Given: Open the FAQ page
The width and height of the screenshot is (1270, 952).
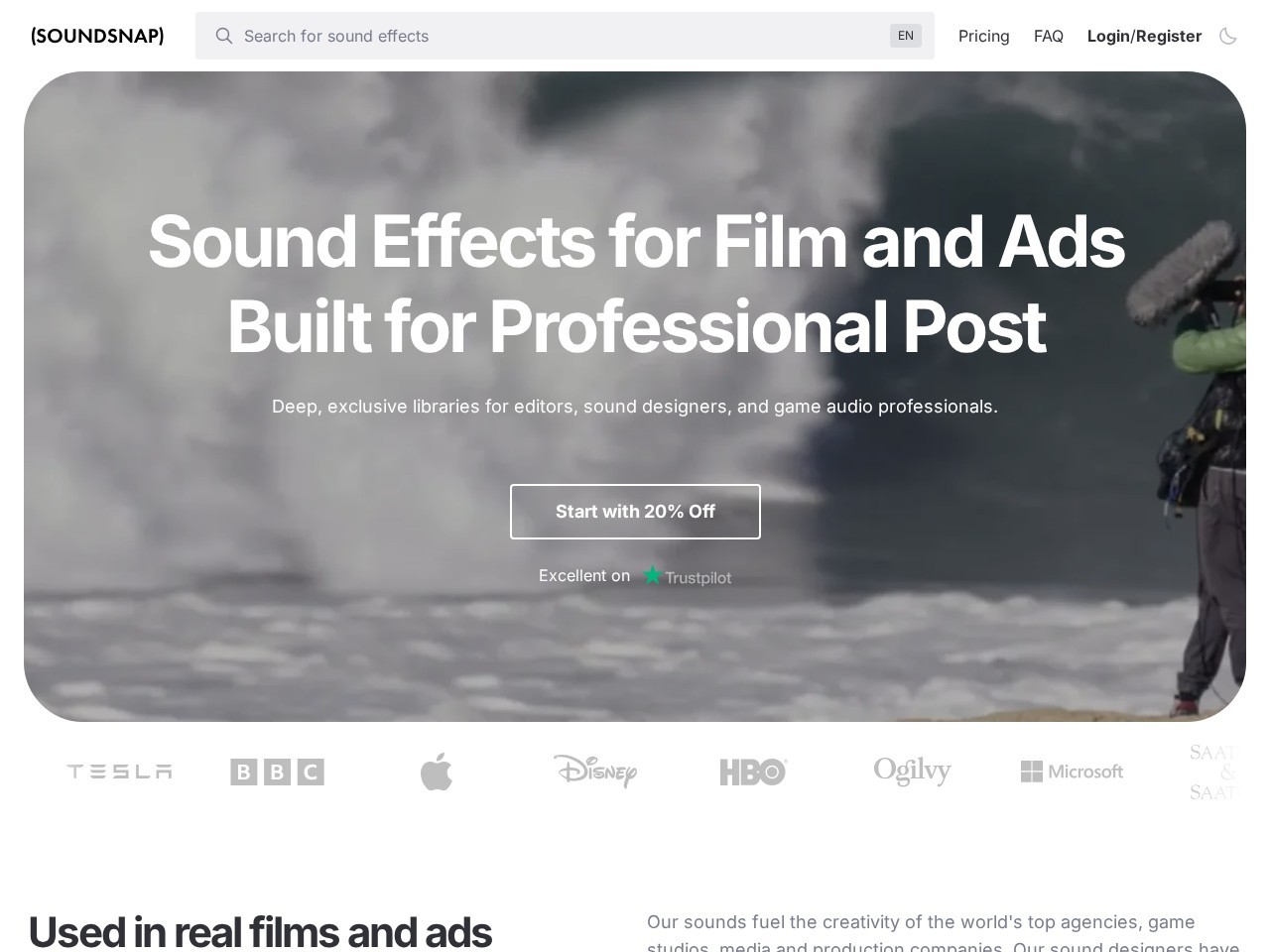Looking at the screenshot, I should pyautogui.click(x=1048, y=36).
